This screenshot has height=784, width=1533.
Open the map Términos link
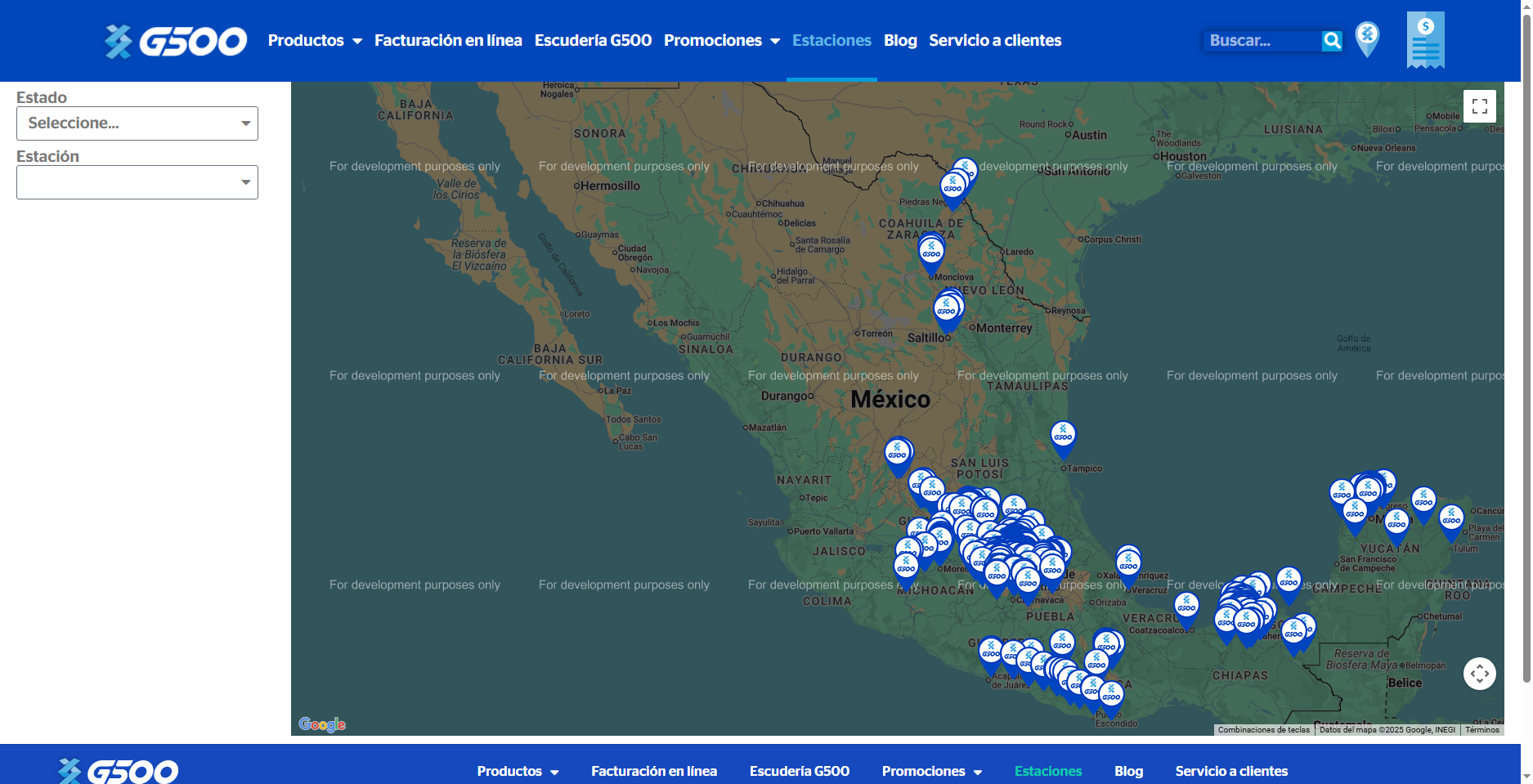click(x=1481, y=730)
